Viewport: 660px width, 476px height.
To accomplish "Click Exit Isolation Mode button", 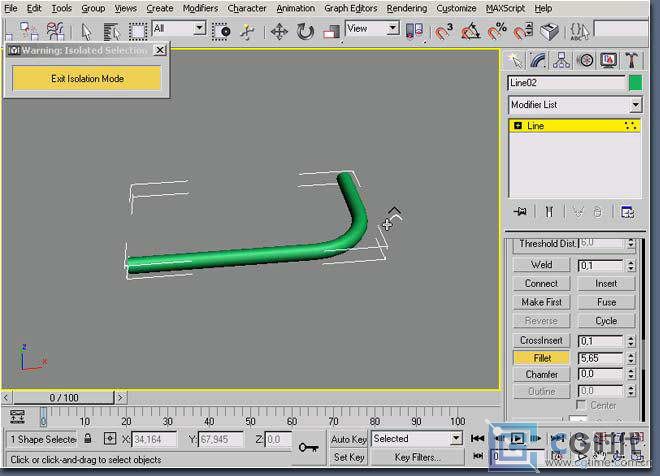I will 87,79.
